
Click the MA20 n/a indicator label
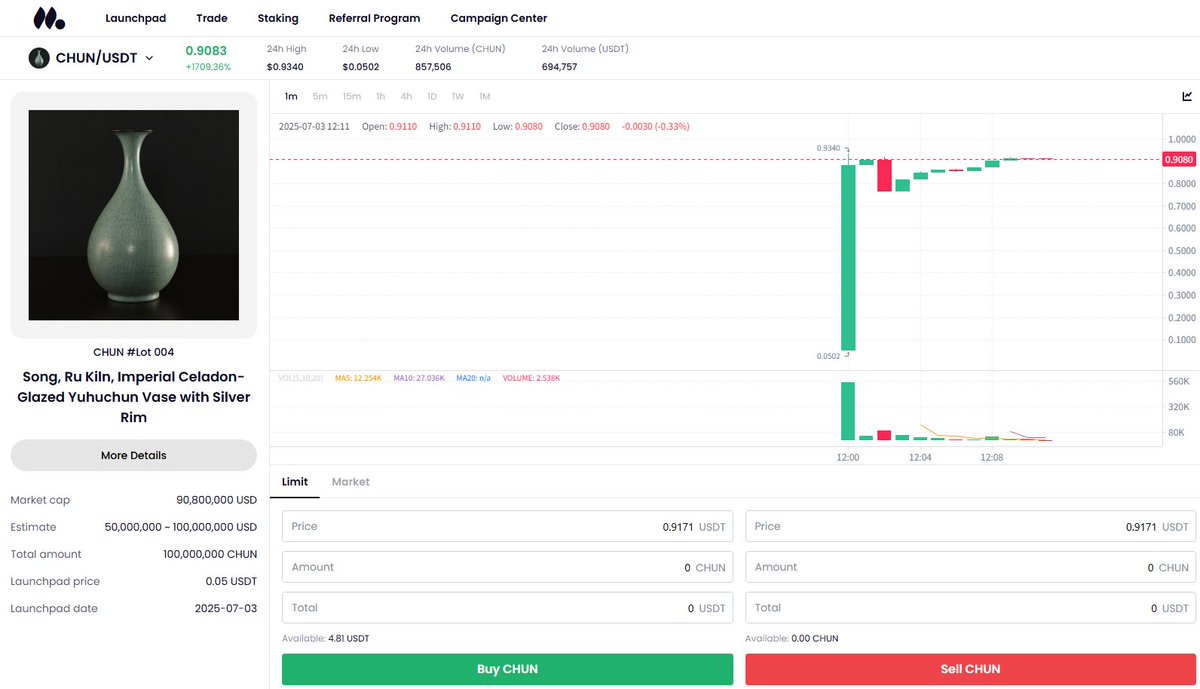pyautogui.click(x=476, y=378)
